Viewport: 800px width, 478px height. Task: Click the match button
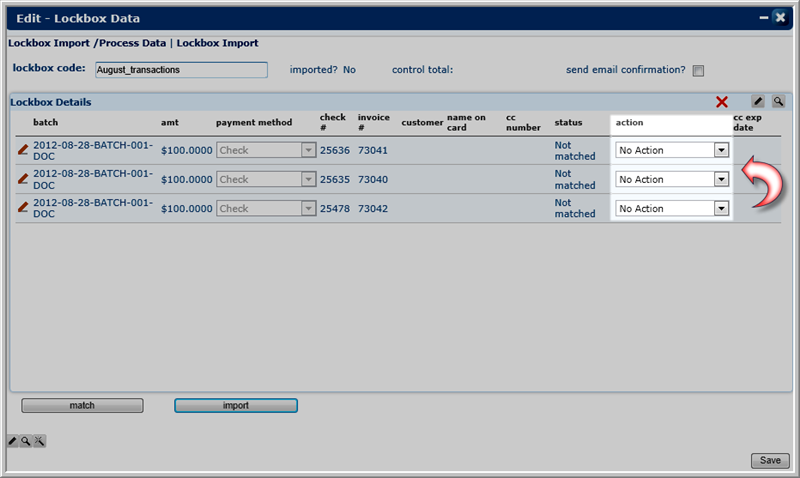[82, 406]
